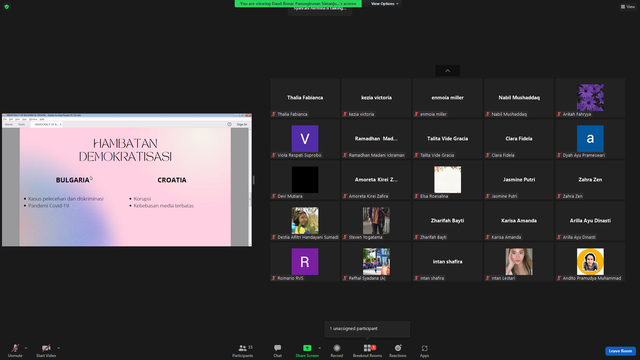Click Jasmine Putri's participant tile
This screenshot has height=360, width=640.
coord(519,180)
